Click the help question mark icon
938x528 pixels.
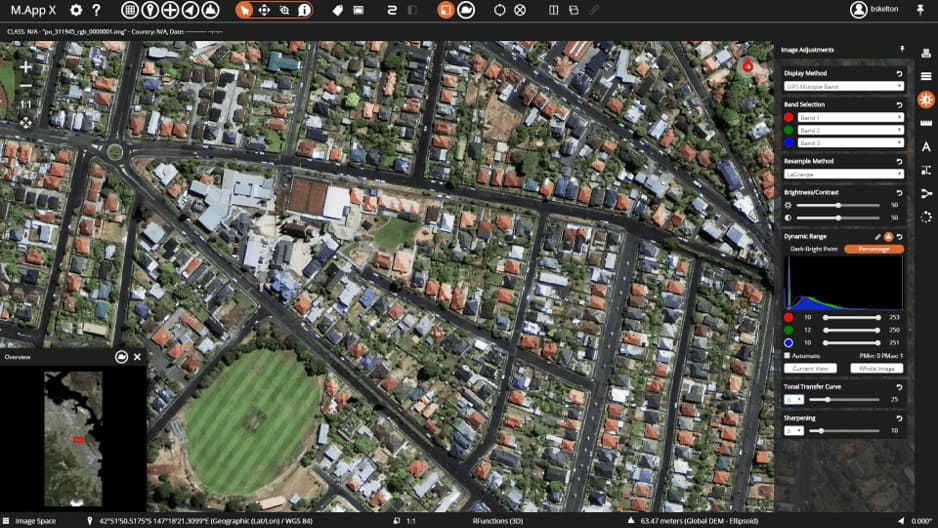point(96,10)
